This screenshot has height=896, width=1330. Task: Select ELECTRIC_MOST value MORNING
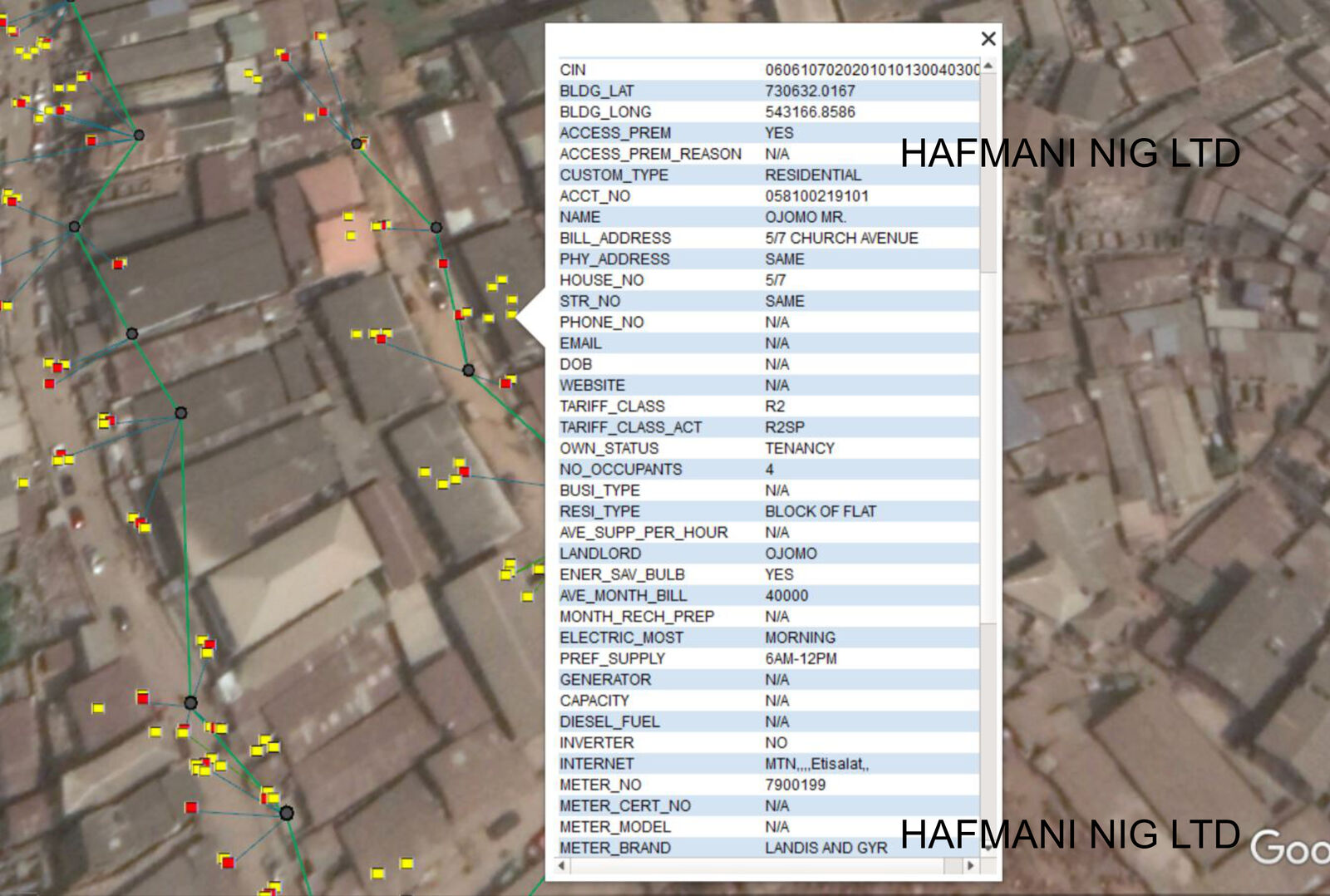(x=800, y=638)
